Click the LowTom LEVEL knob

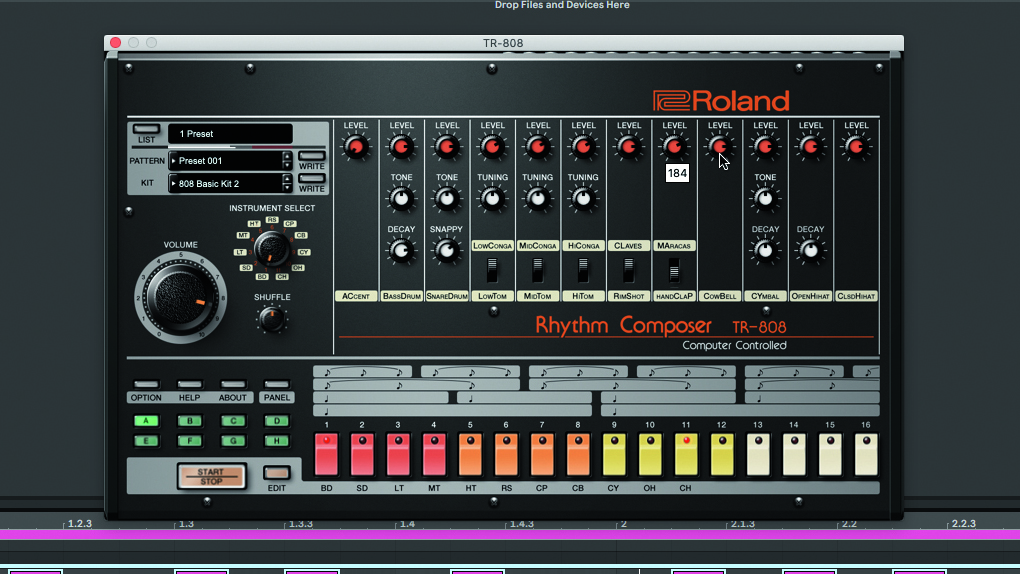click(x=492, y=146)
